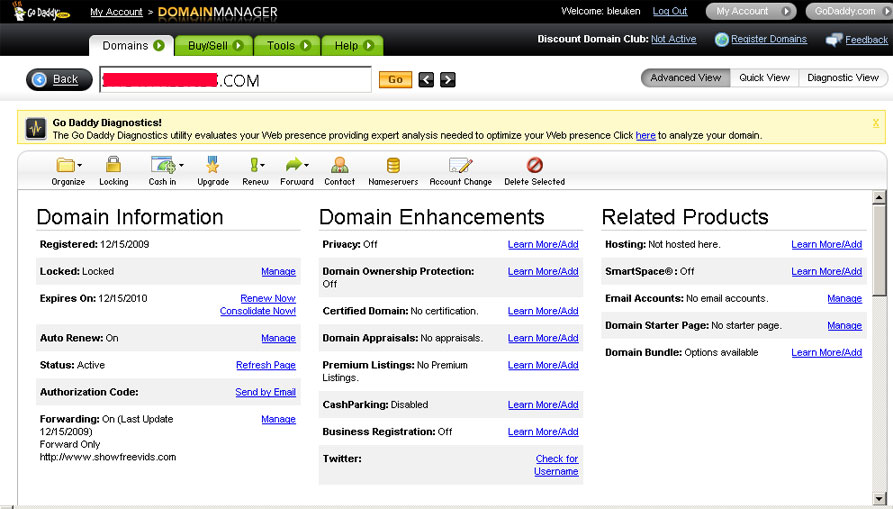This screenshot has height=509, width=893.
Task: Click Learn More/Add for Domain Appraisals
Action: pos(543,338)
